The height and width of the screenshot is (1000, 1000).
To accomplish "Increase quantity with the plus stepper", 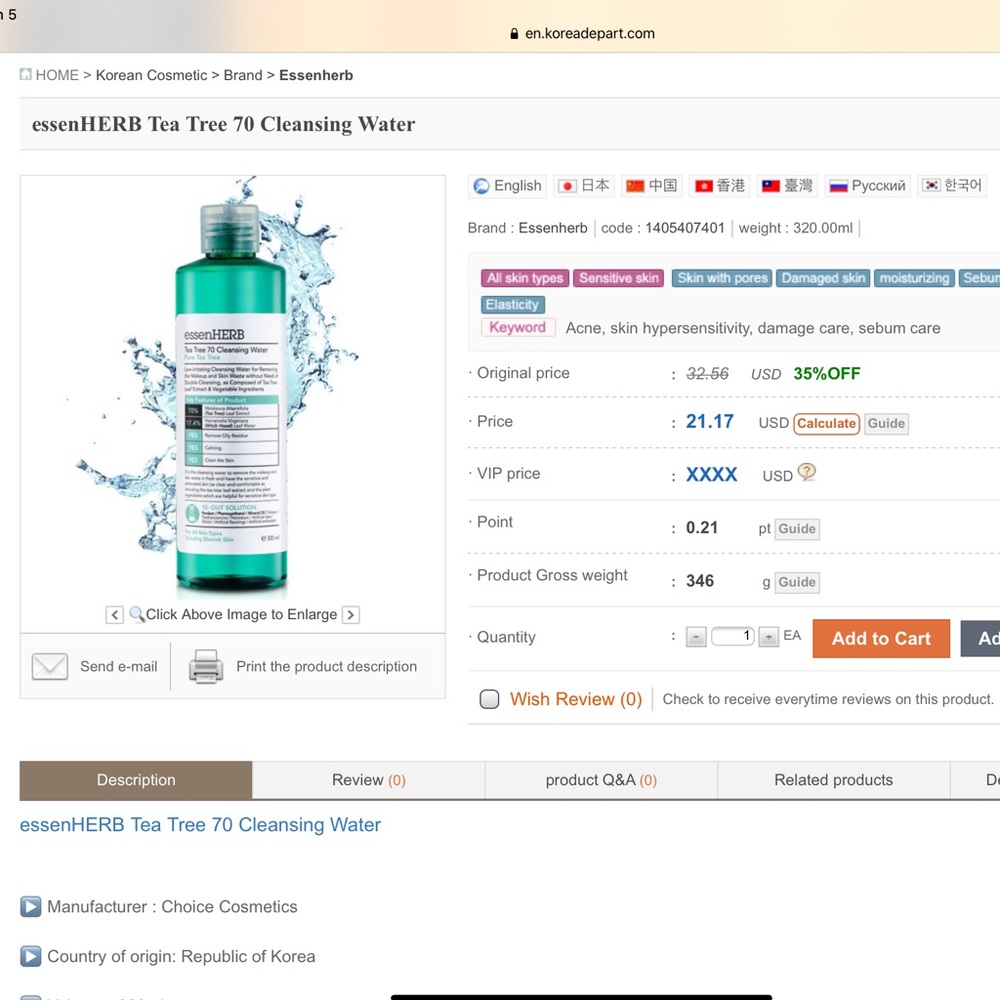I will (x=767, y=637).
